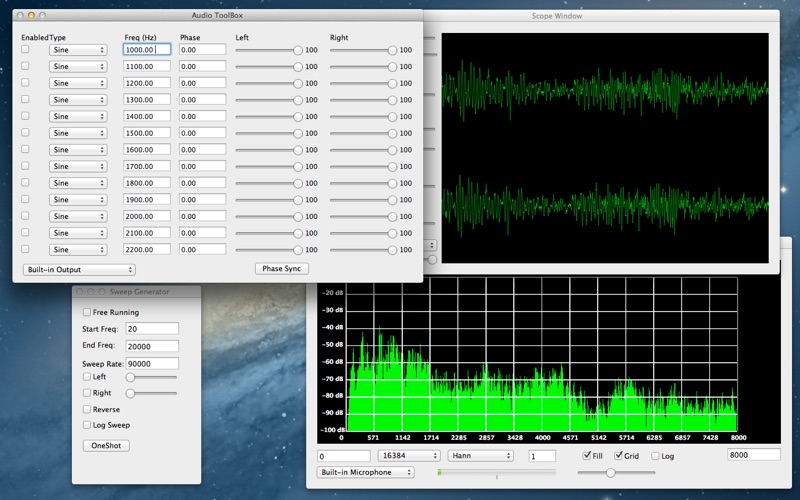Image resolution: width=800 pixels, height=500 pixels.
Task: Click the Sweep Generator Left channel slider
Action: [131, 377]
